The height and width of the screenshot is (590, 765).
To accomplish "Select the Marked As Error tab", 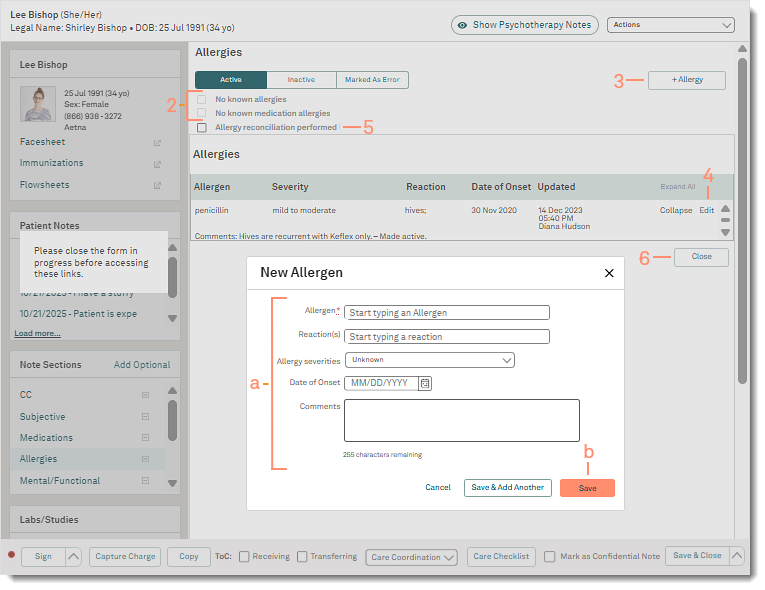I will (x=372, y=80).
